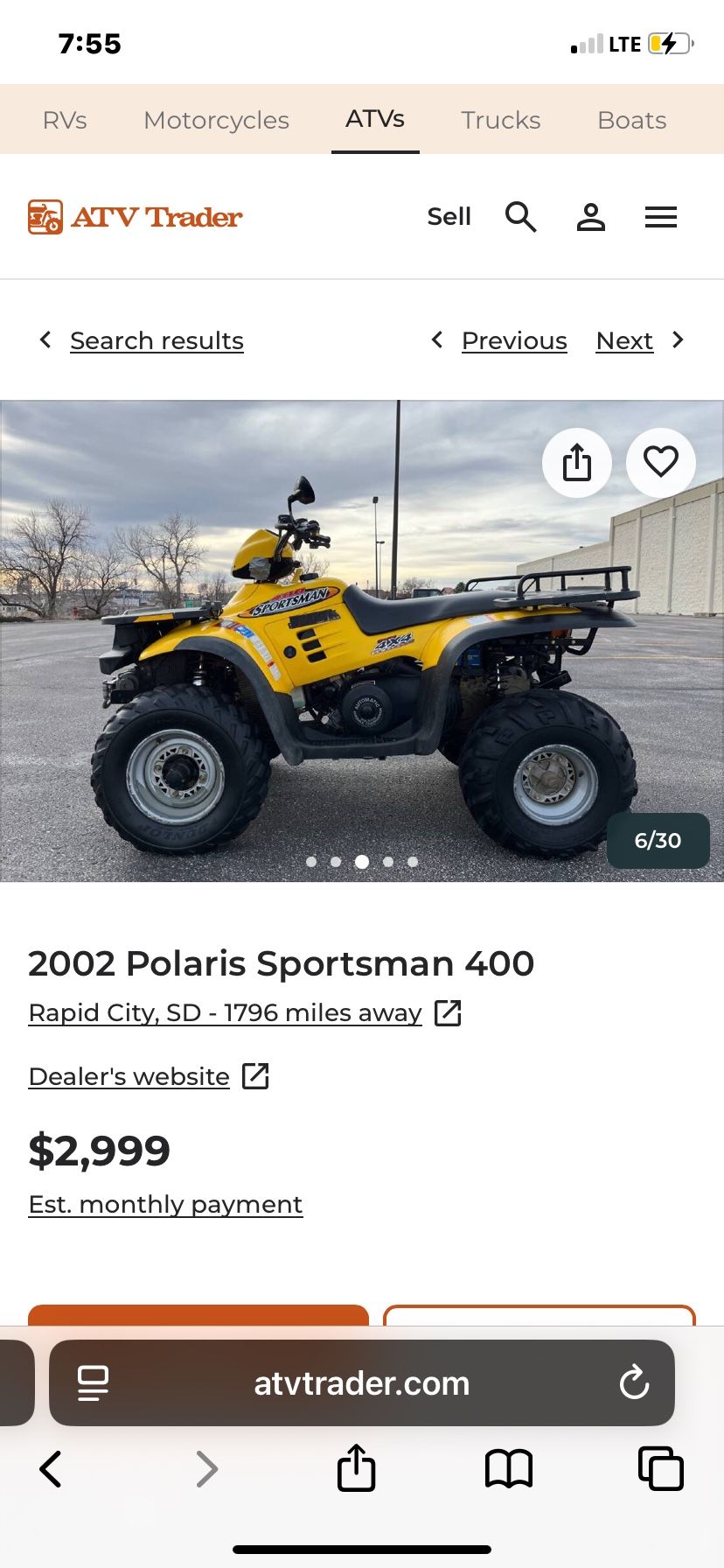Switch to the Trucks tab
Viewport: 724px width, 1568px height.
[501, 120]
